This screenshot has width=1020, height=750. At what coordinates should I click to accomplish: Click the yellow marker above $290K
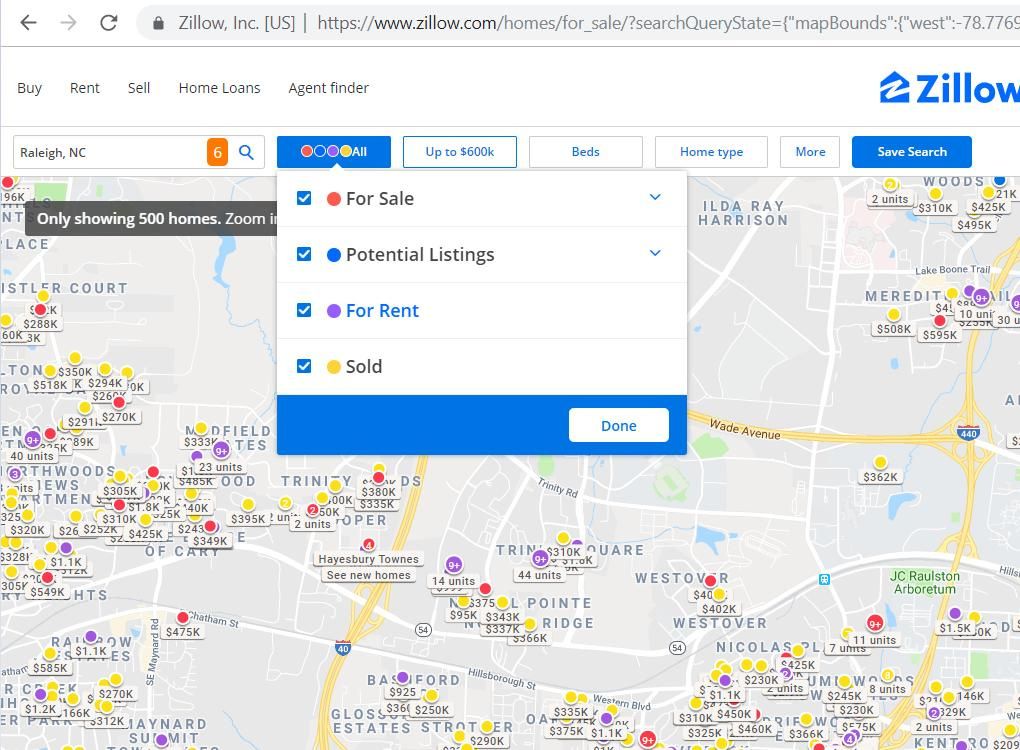[487, 727]
